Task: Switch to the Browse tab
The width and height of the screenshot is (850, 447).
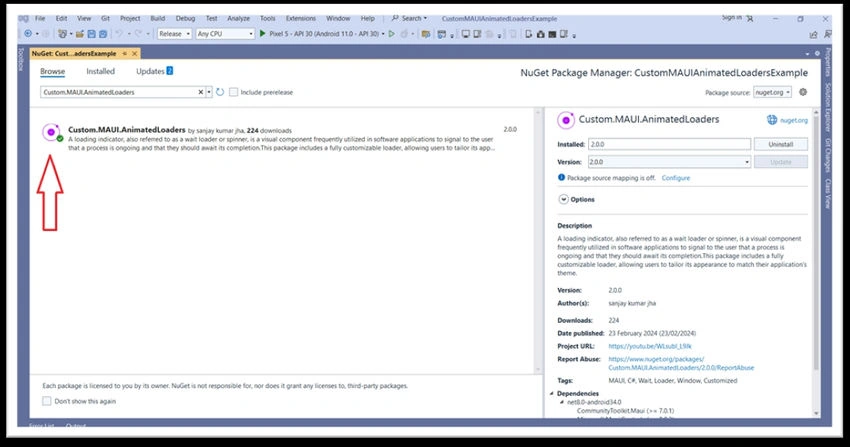Action: pyautogui.click(x=53, y=71)
